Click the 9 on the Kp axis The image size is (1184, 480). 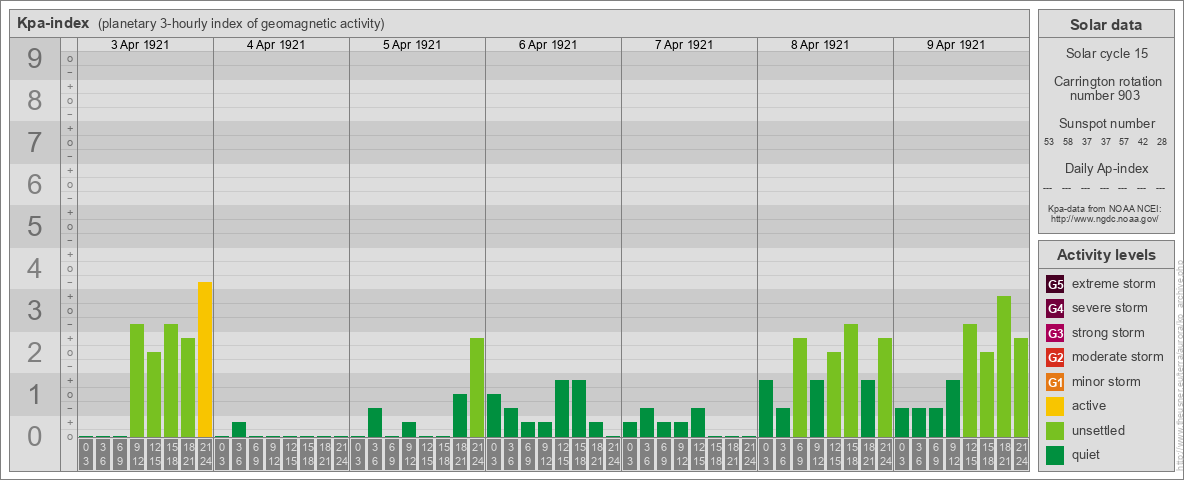[34, 59]
